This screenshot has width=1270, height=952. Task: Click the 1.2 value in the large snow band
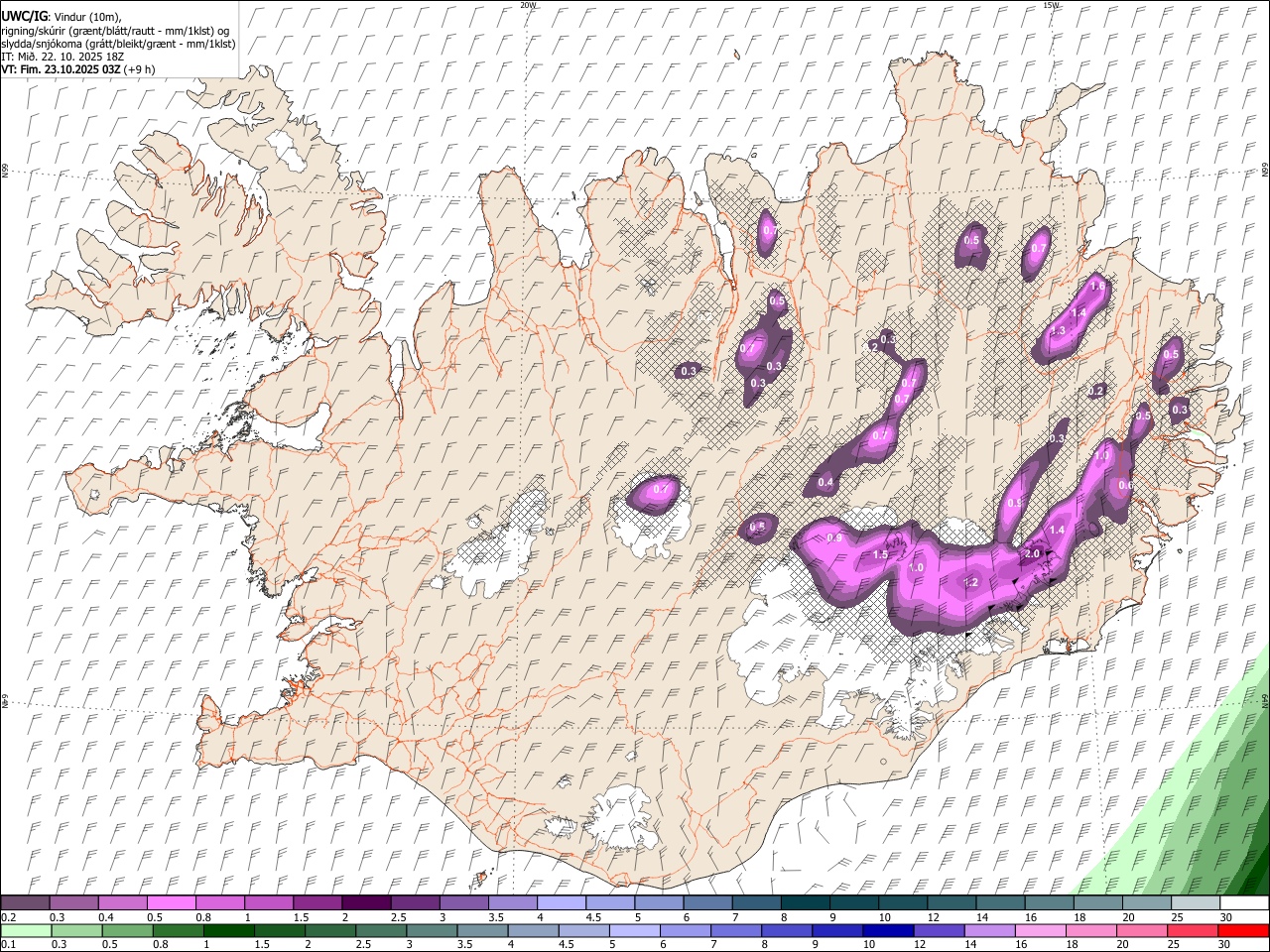[x=971, y=583]
